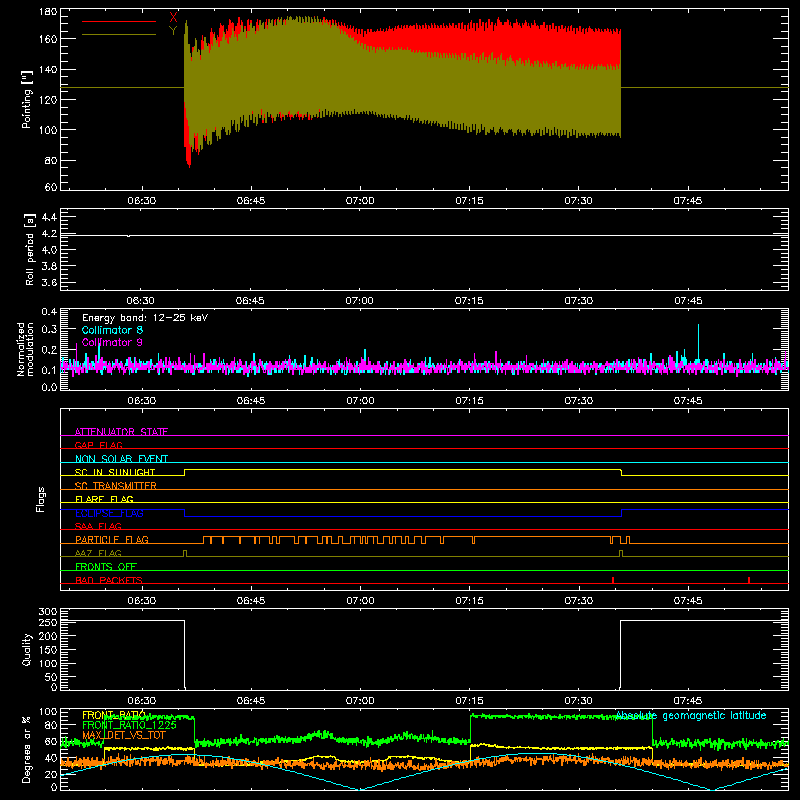
Task: Select the red "X" legend label
Action: 173,18
